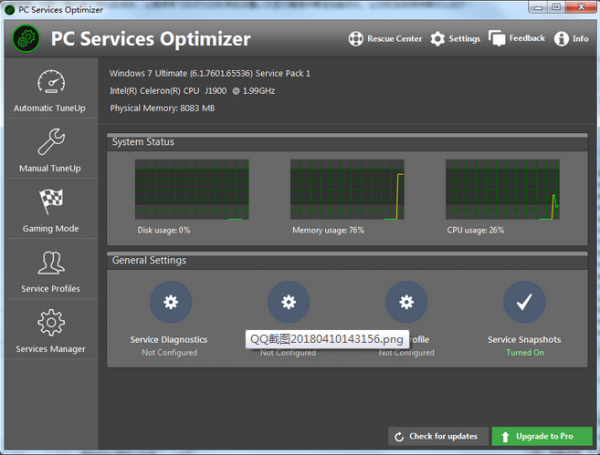Click Check for updates button

[438, 436]
